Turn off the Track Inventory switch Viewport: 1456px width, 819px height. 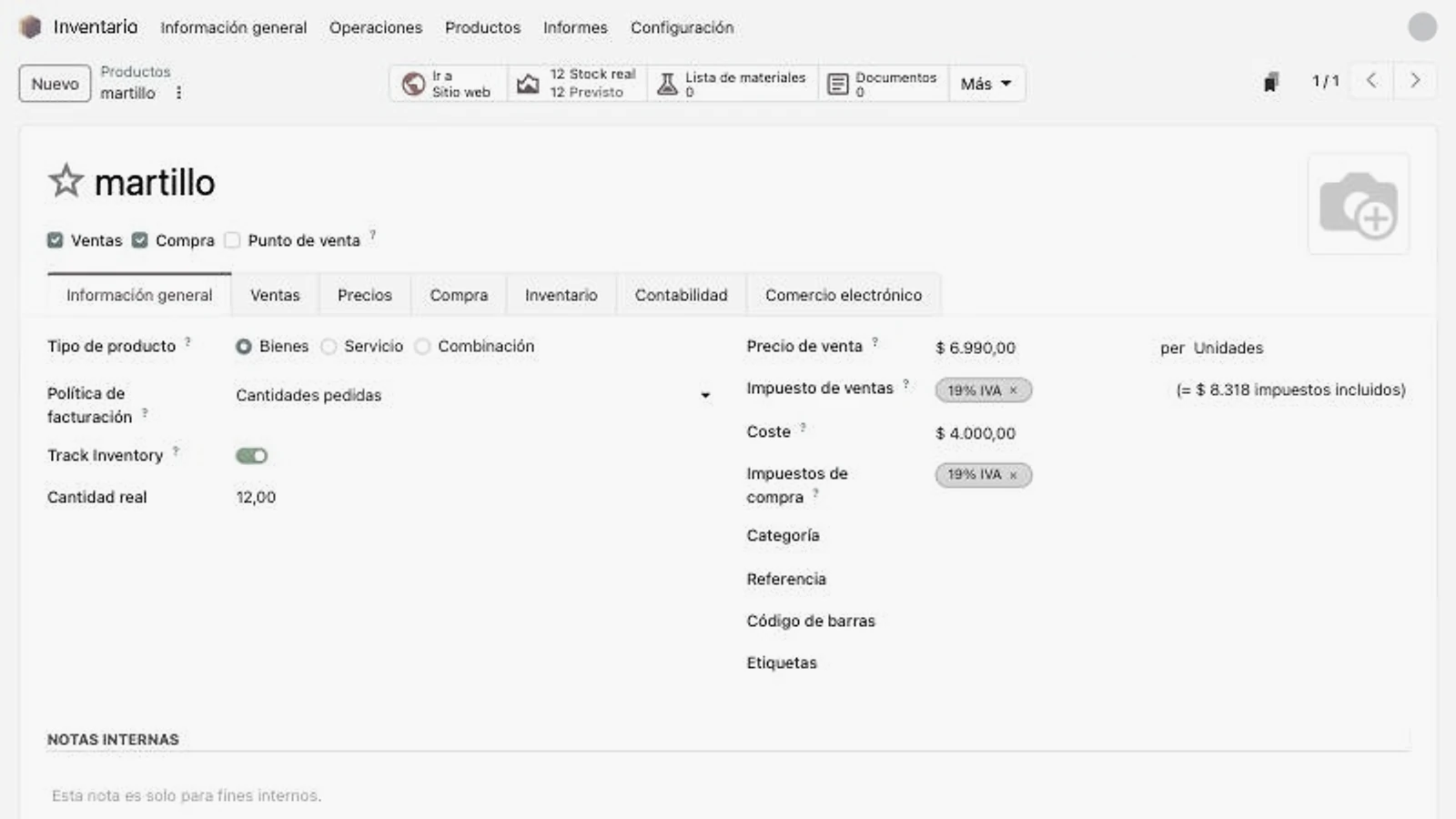point(252,456)
